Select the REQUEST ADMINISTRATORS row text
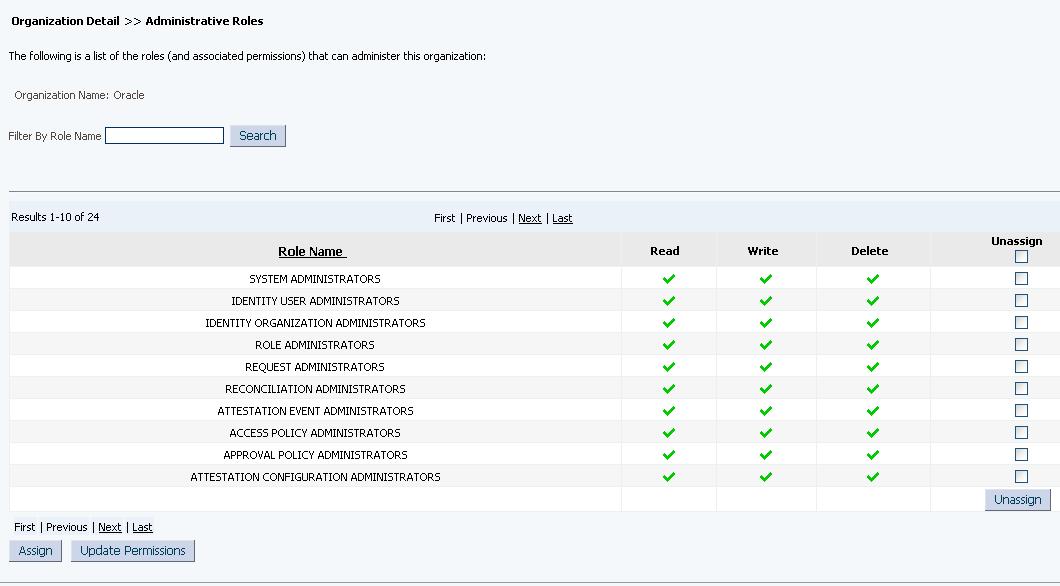Viewport: 1060px width, 586px height. click(315, 367)
